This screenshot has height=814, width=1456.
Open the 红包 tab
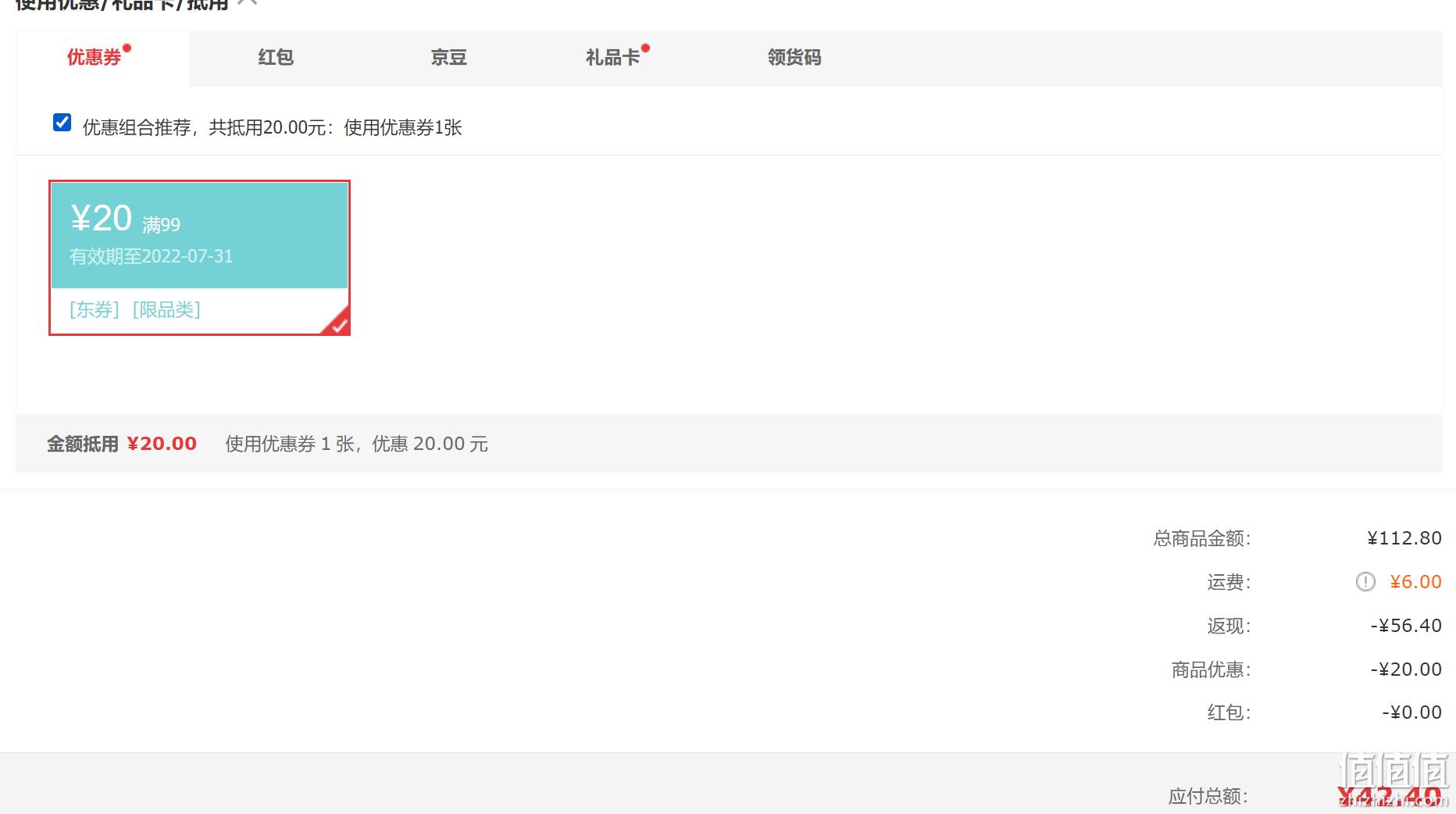coord(276,58)
